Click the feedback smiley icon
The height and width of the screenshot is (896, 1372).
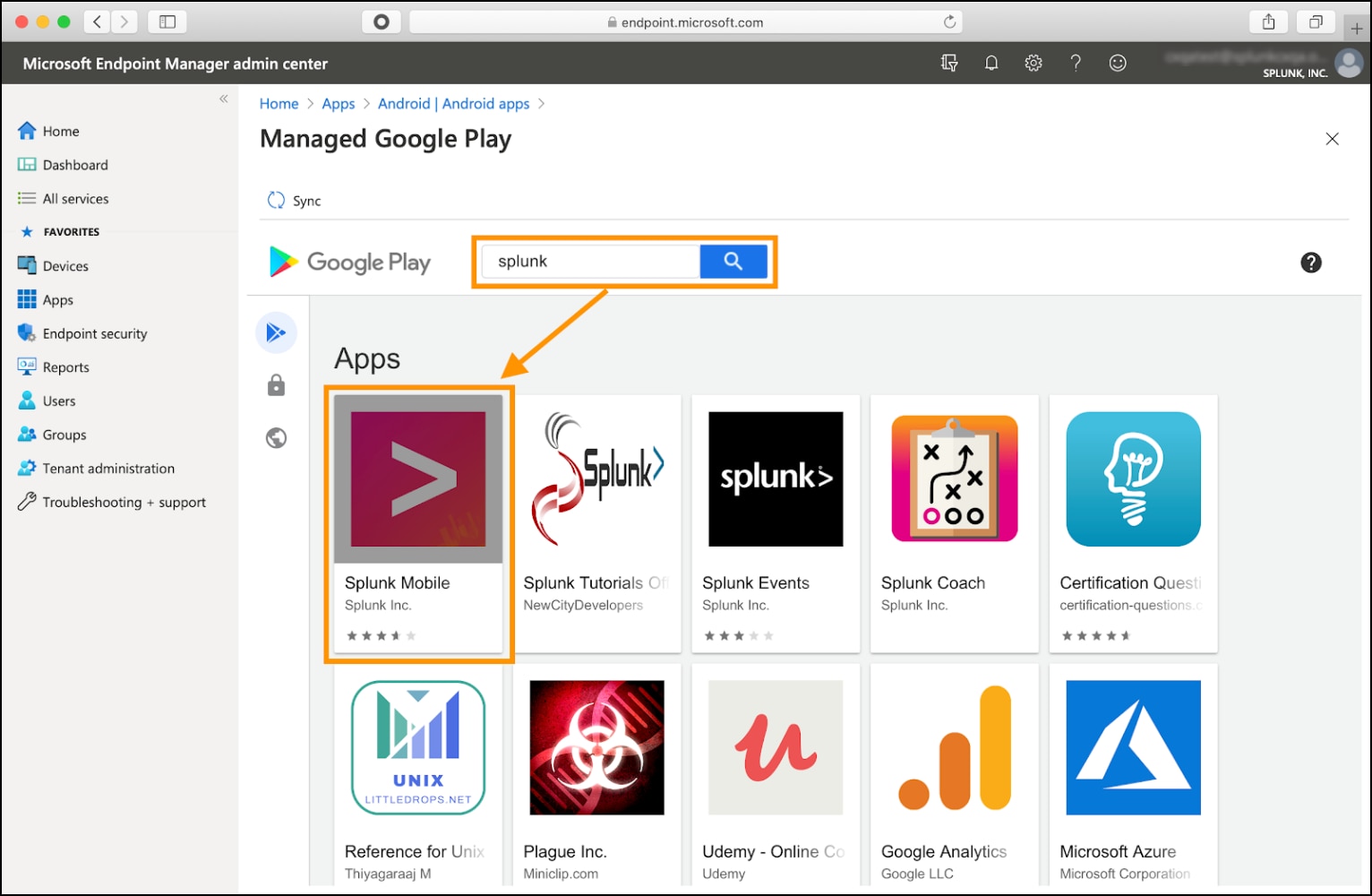tap(1118, 63)
